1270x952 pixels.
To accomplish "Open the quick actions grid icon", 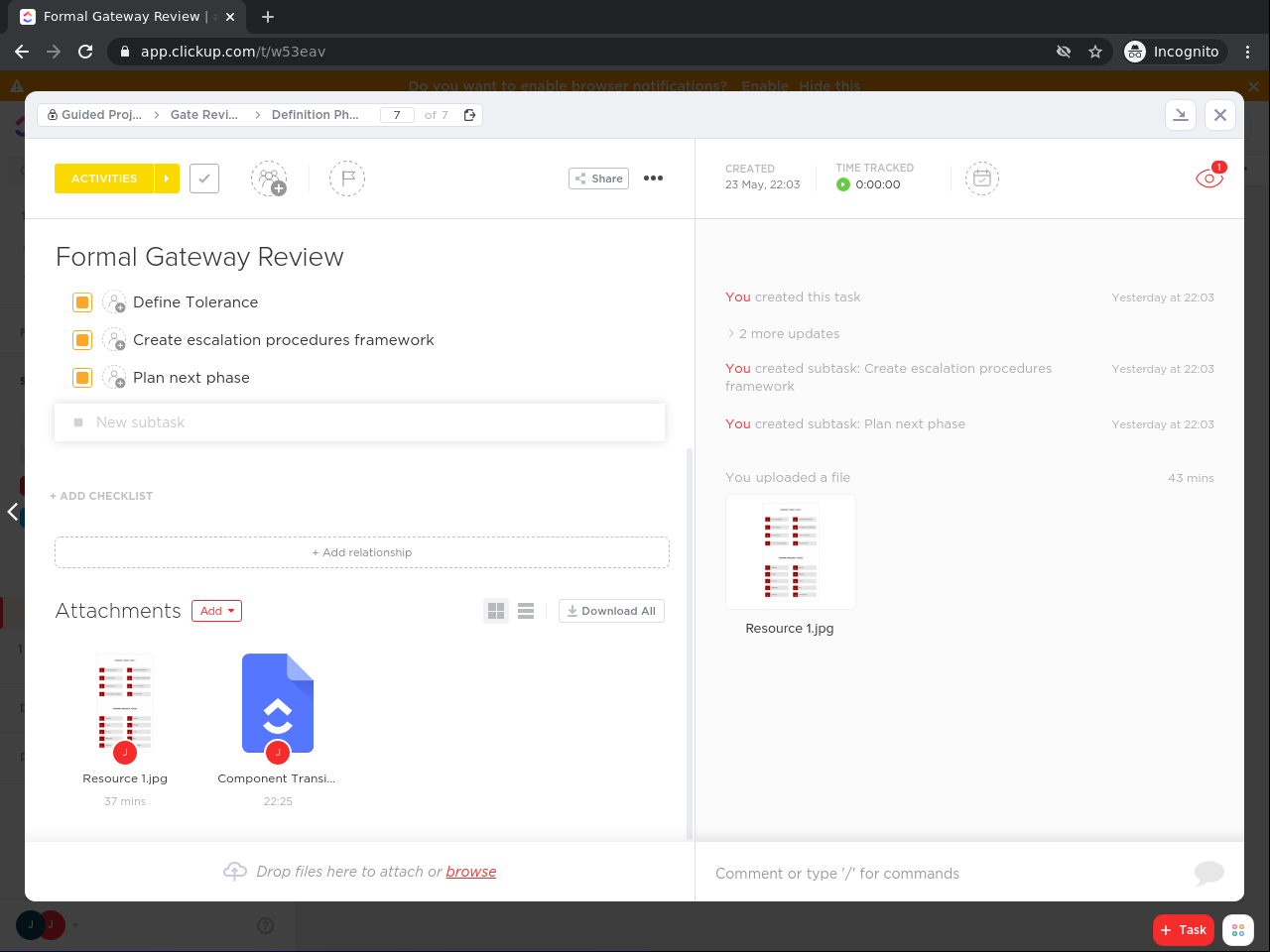I will tap(1238, 930).
